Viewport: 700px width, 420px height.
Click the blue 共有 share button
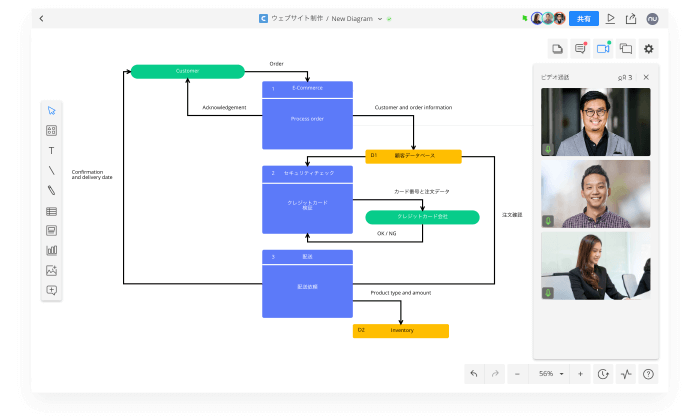click(x=584, y=18)
